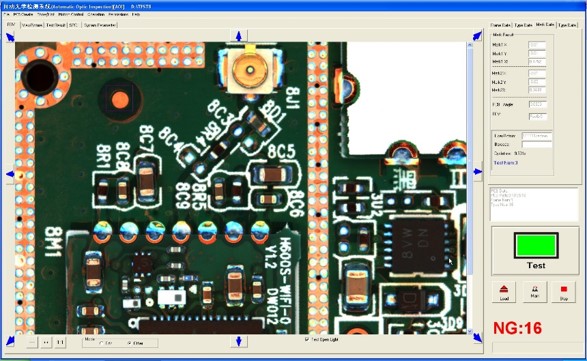Screen dimensions: 587x361
Task: Select the first Mode radio button
Action: click(101, 343)
